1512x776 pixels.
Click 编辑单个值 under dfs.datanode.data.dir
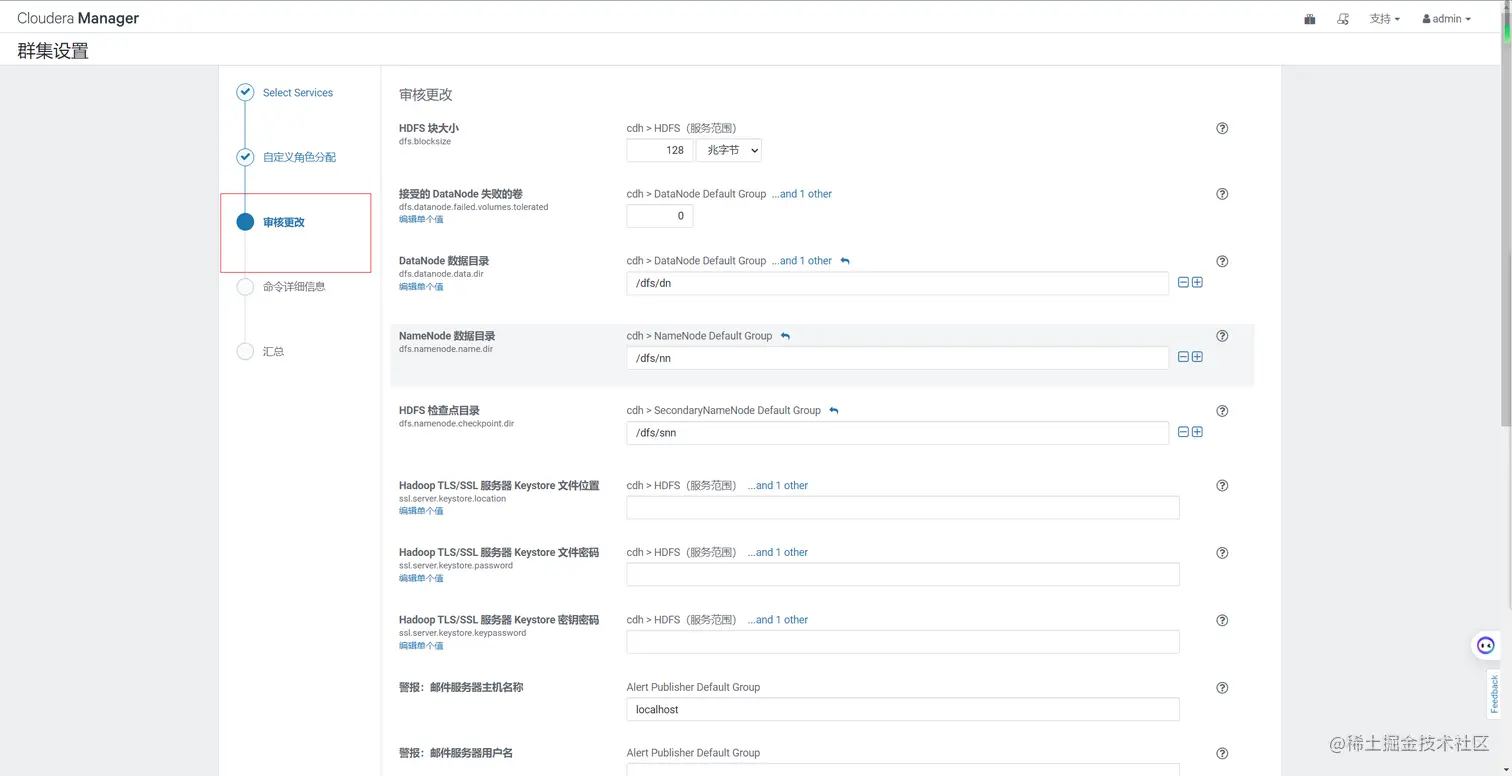421,287
